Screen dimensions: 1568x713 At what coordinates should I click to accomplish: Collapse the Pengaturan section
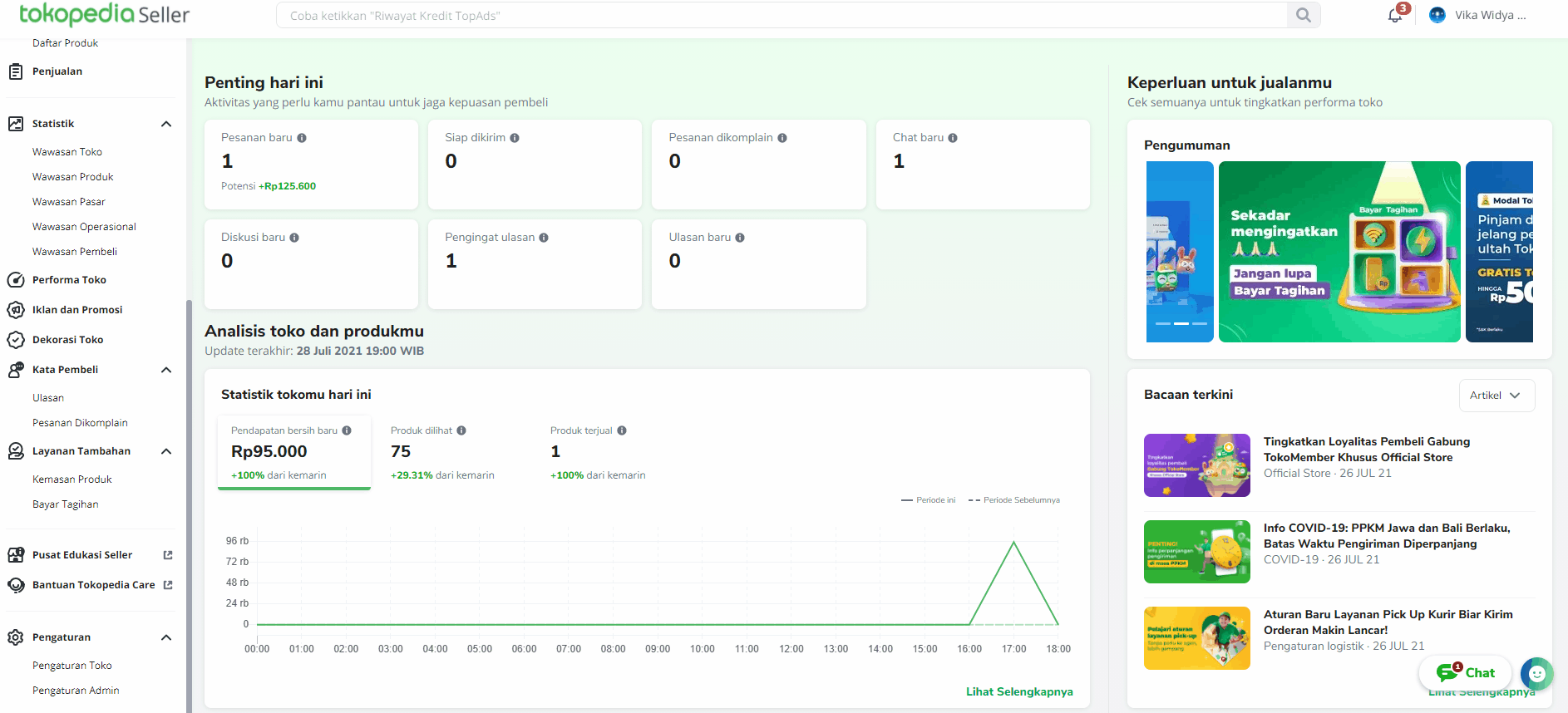point(166,637)
